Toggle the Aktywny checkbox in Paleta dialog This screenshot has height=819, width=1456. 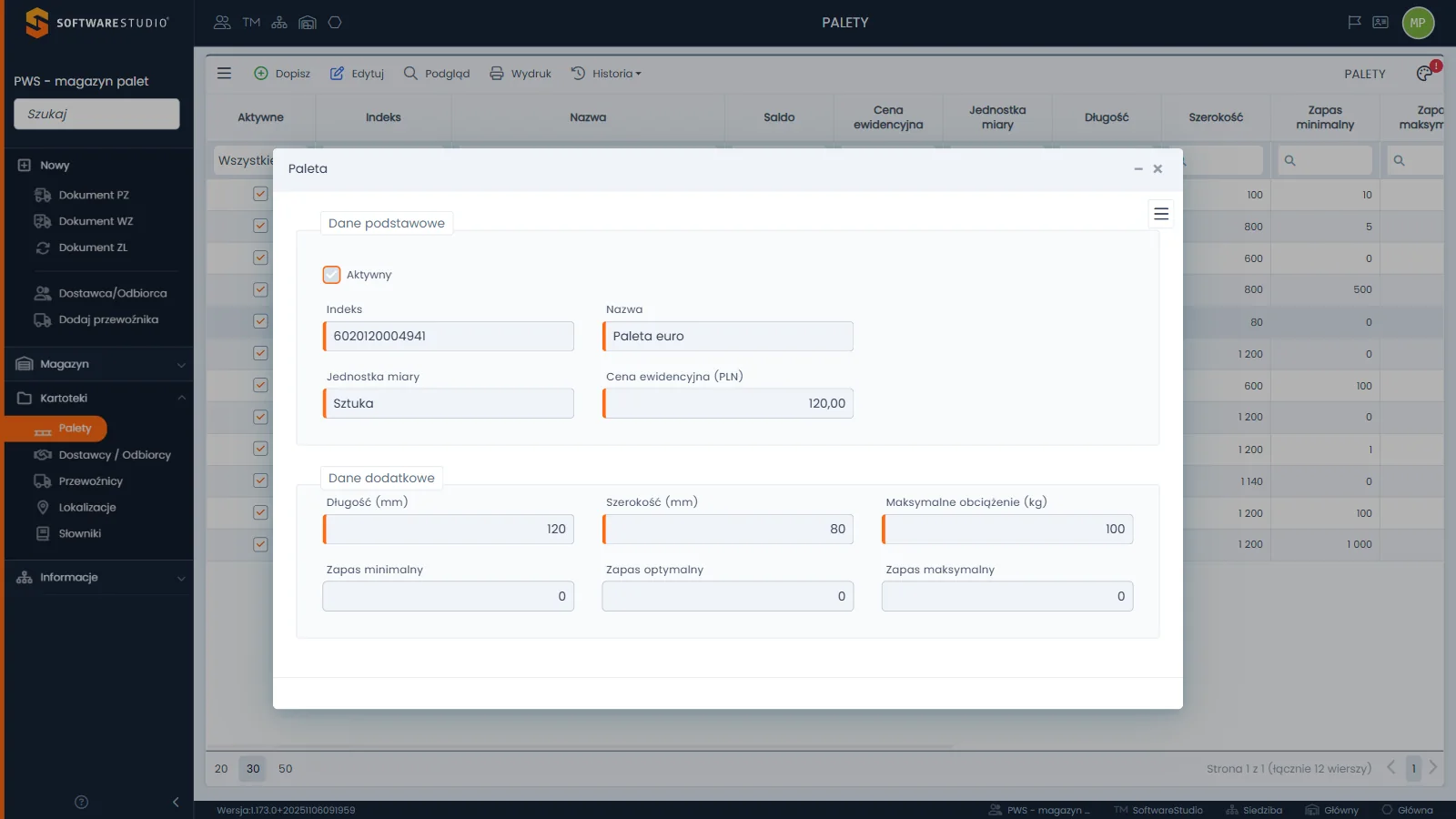point(331,275)
